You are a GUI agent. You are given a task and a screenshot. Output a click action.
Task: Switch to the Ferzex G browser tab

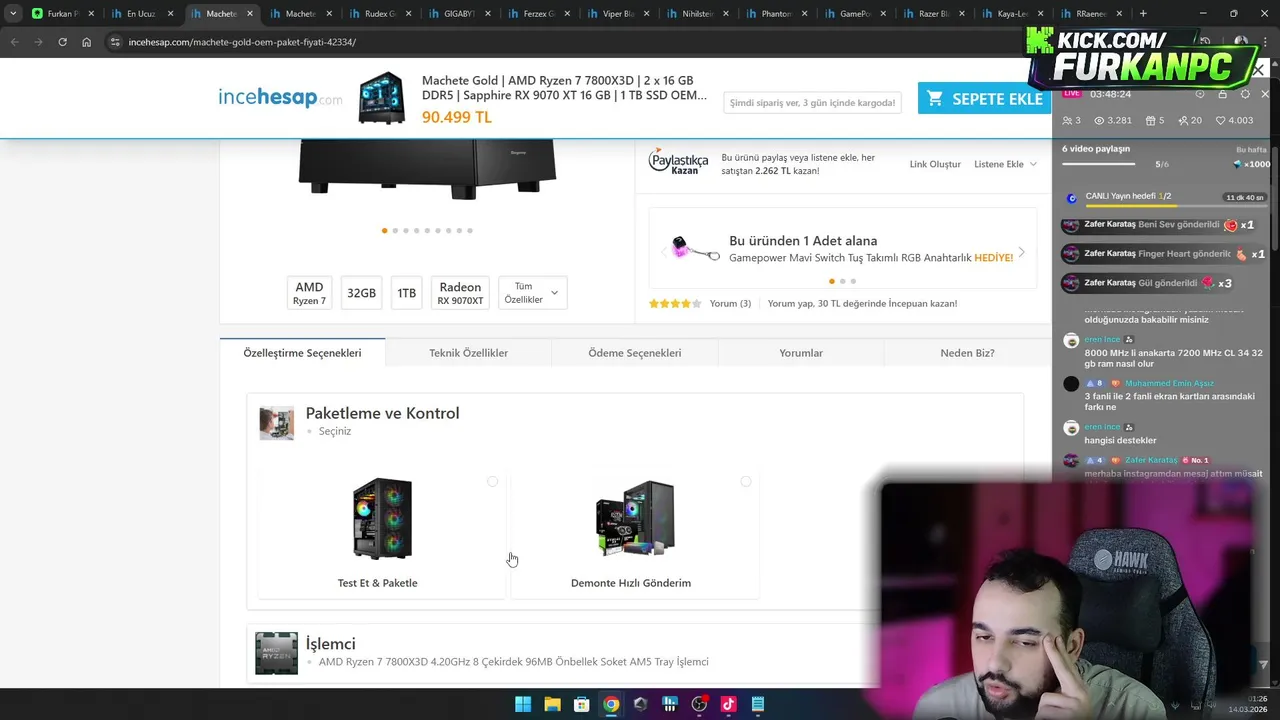(x=539, y=14)
